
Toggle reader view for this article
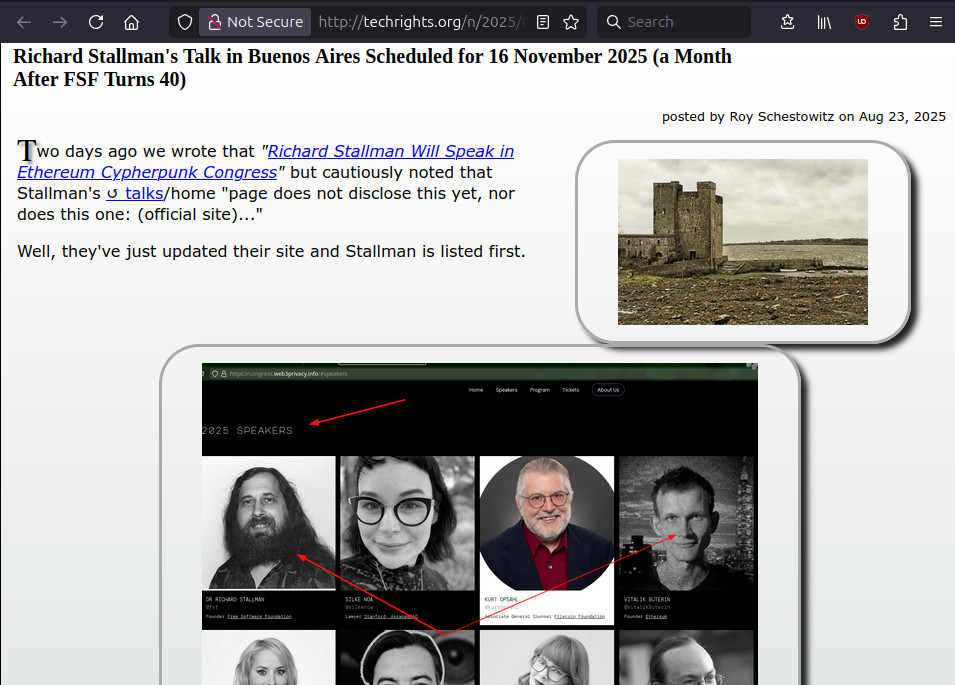pyautogui.click(x=543, y=23)
